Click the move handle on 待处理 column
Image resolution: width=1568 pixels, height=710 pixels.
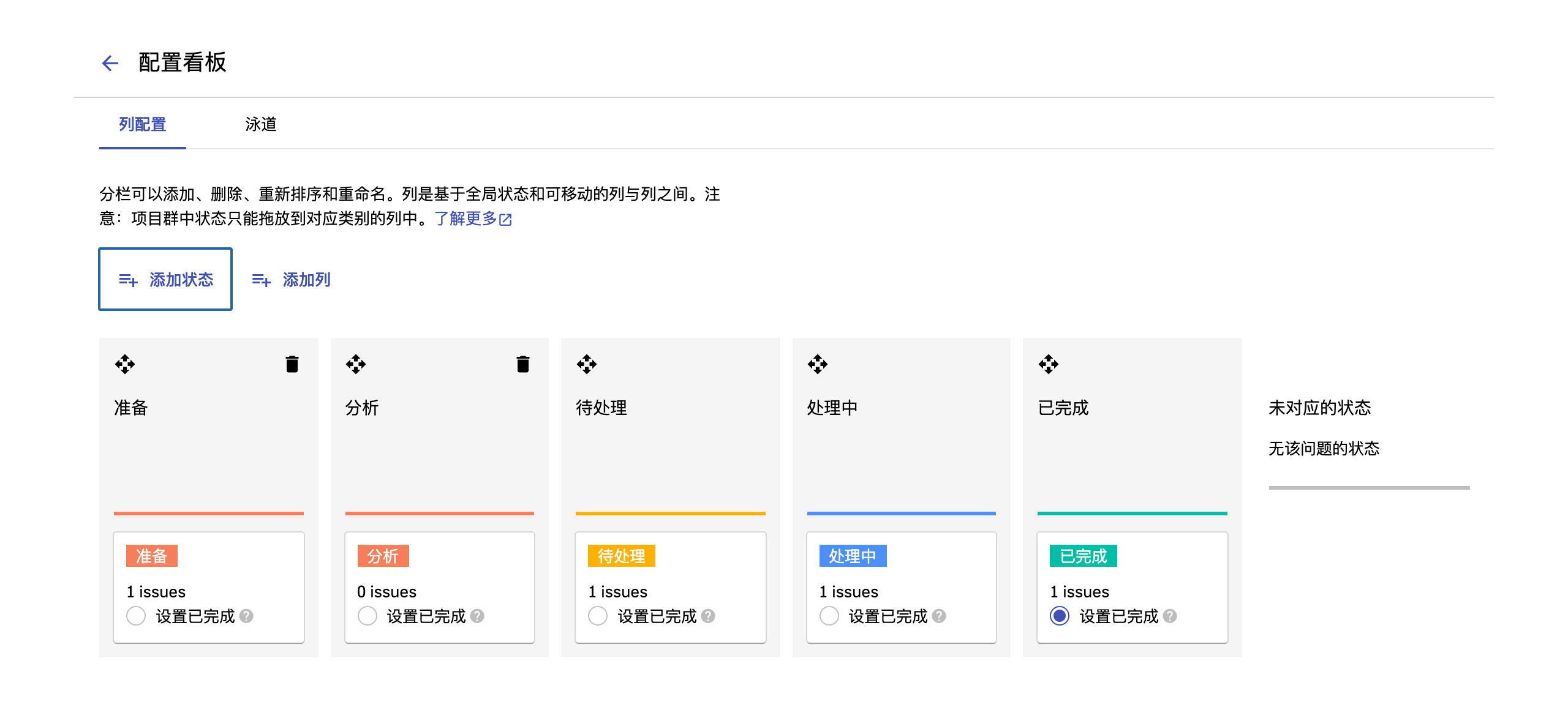pos(587,364)
